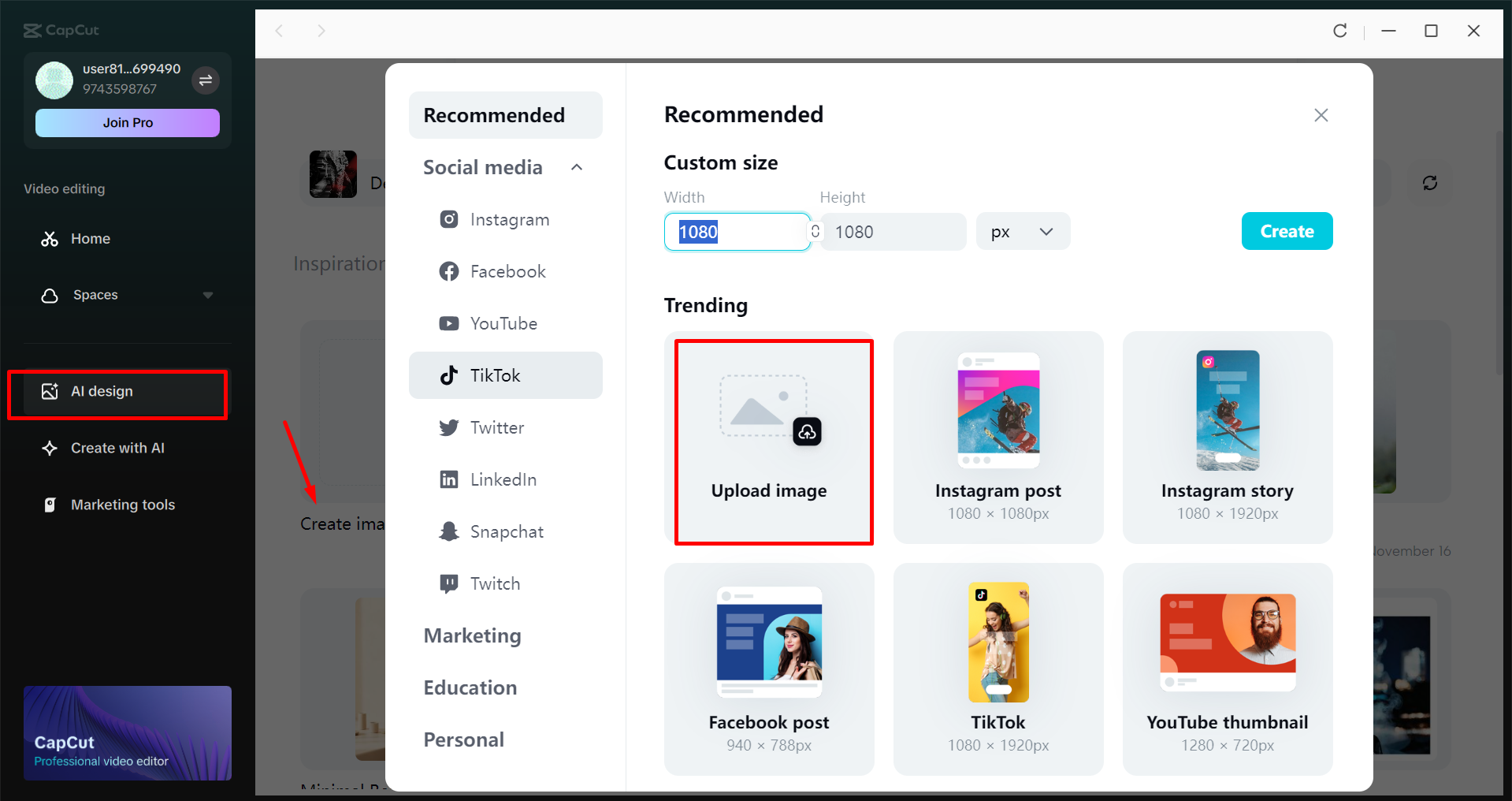Open AI design from the left sidebar
Viewport: 1512px width, 801px height.
(x=102, y=390)
